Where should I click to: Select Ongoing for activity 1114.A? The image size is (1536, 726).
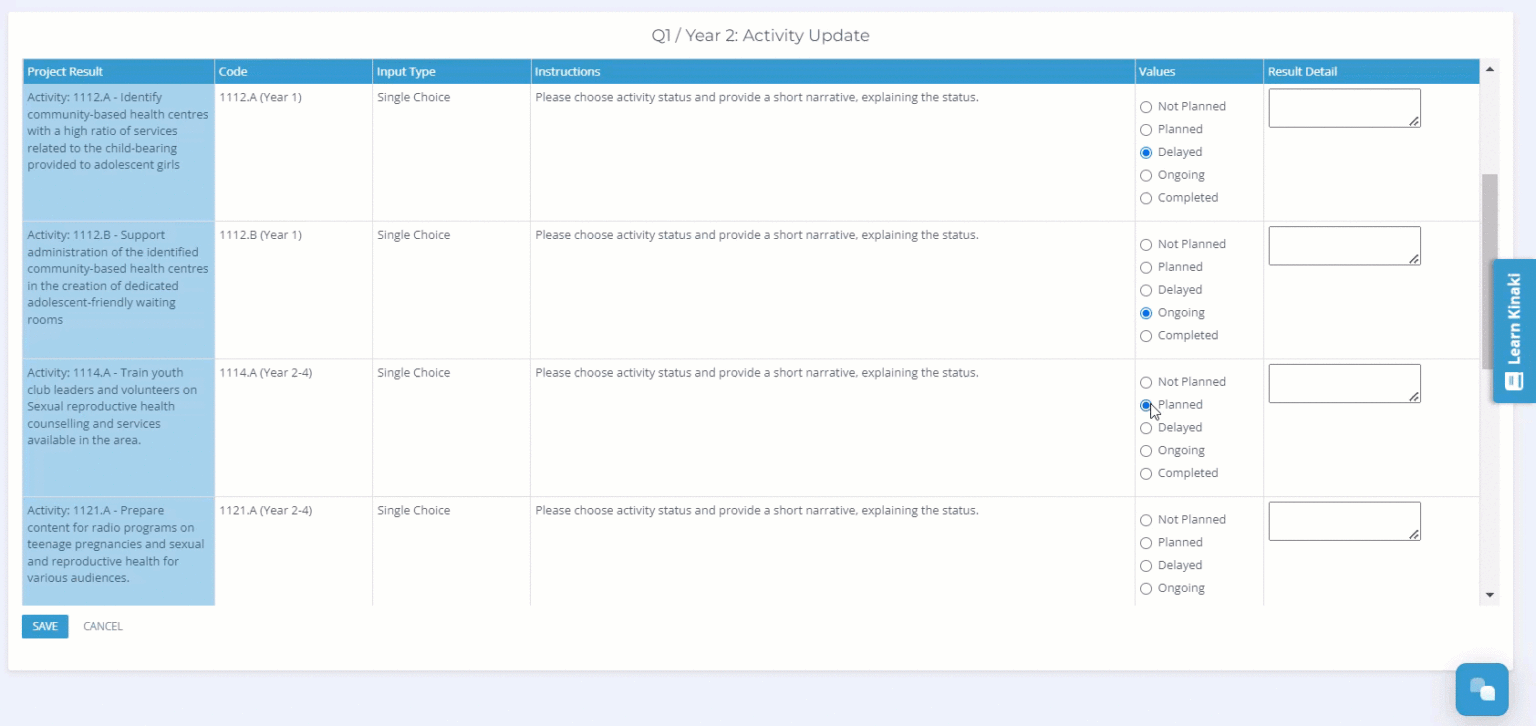coord(1146,451)
